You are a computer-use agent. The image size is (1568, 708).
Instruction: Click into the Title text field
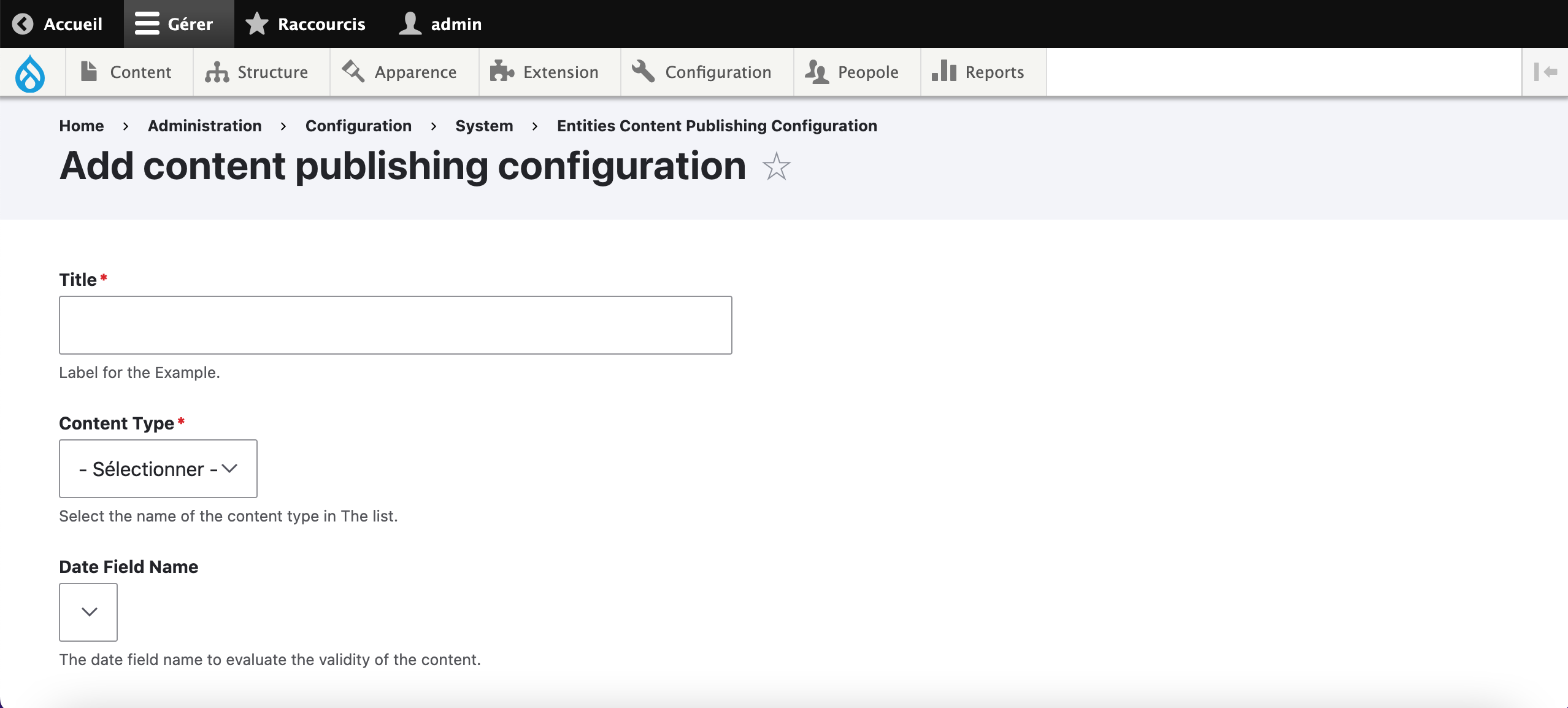click(396, 325)
